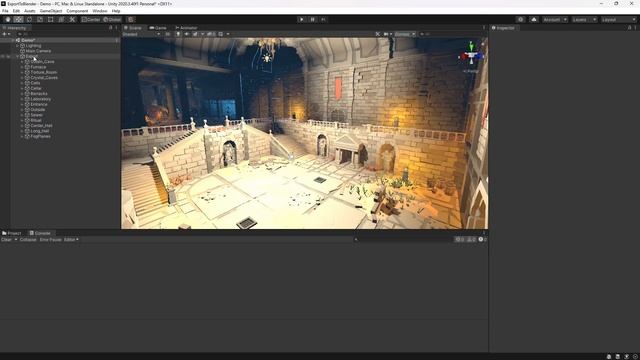Open the custom editor tools icon
640x360 pixels.
tap(72, 19)
